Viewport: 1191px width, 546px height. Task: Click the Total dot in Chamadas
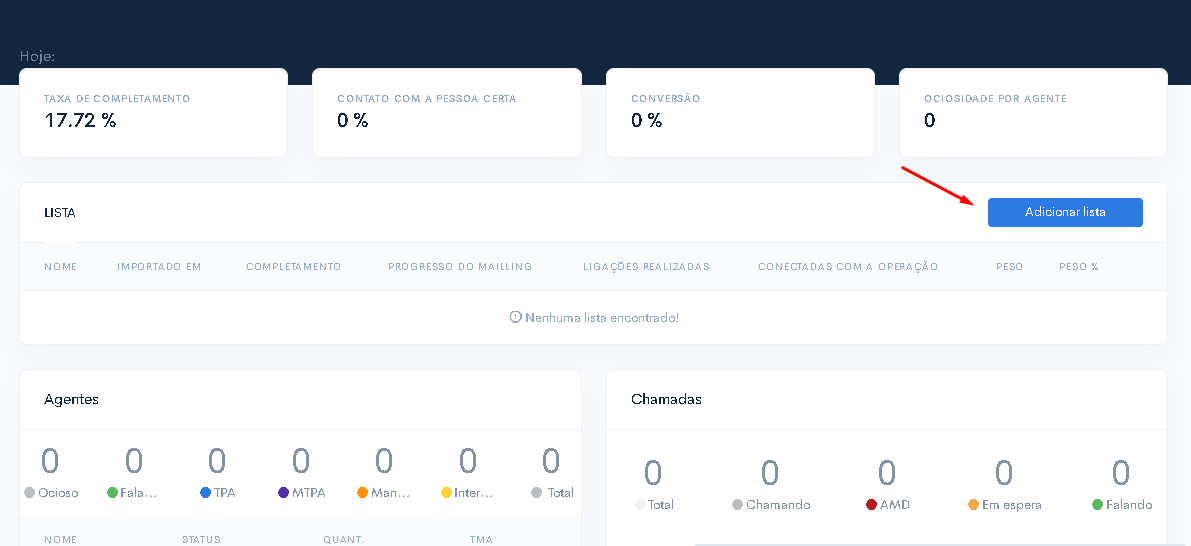[x=640, y=505]
